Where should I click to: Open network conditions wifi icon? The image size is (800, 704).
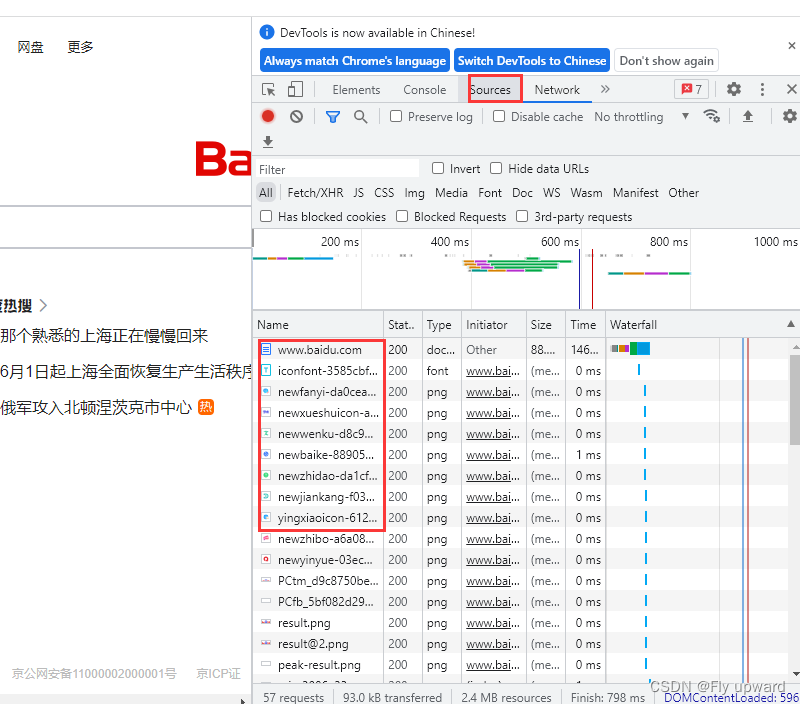click(711, 116)
